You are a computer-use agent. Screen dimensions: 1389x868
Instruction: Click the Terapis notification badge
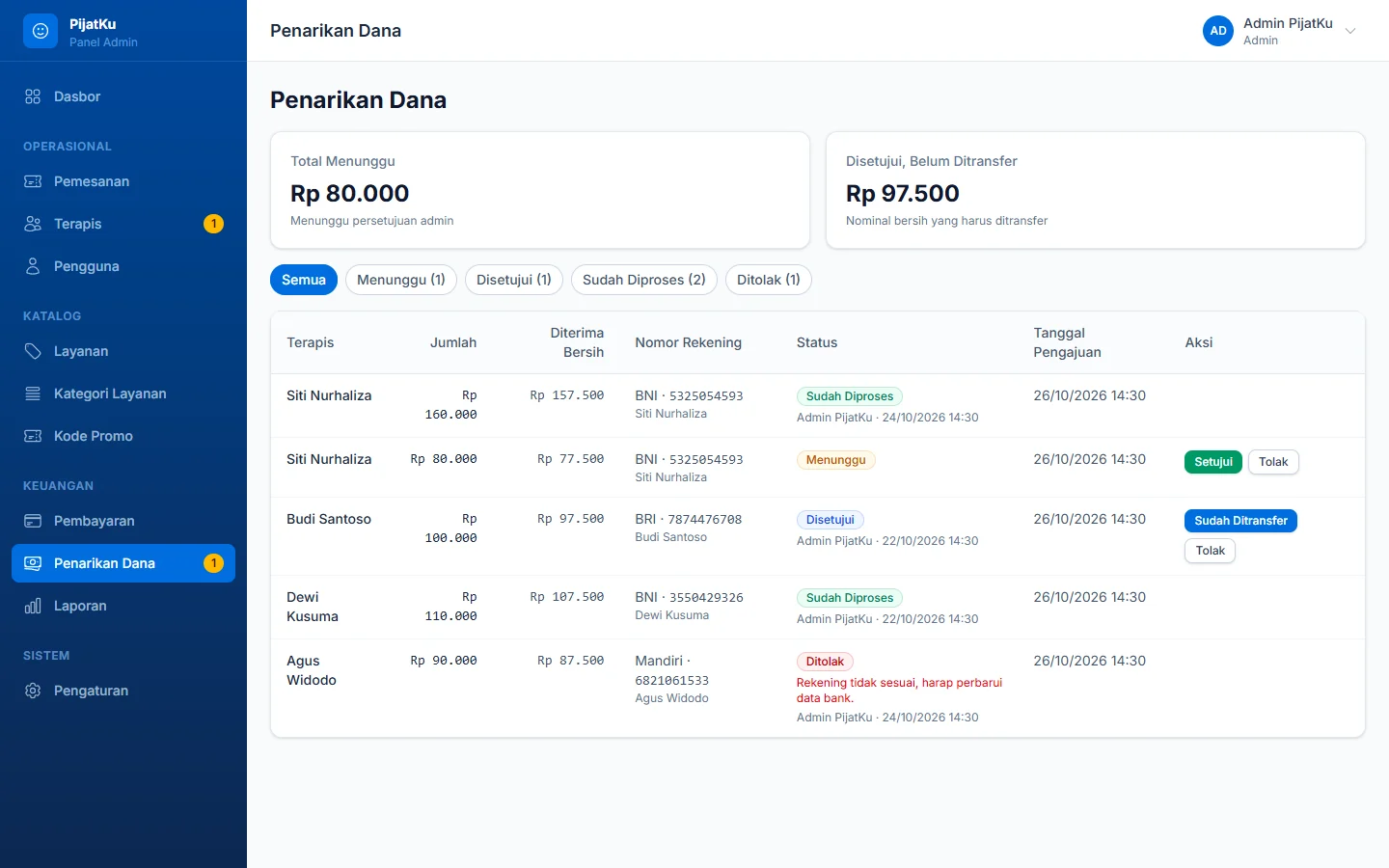pos(214,224)
